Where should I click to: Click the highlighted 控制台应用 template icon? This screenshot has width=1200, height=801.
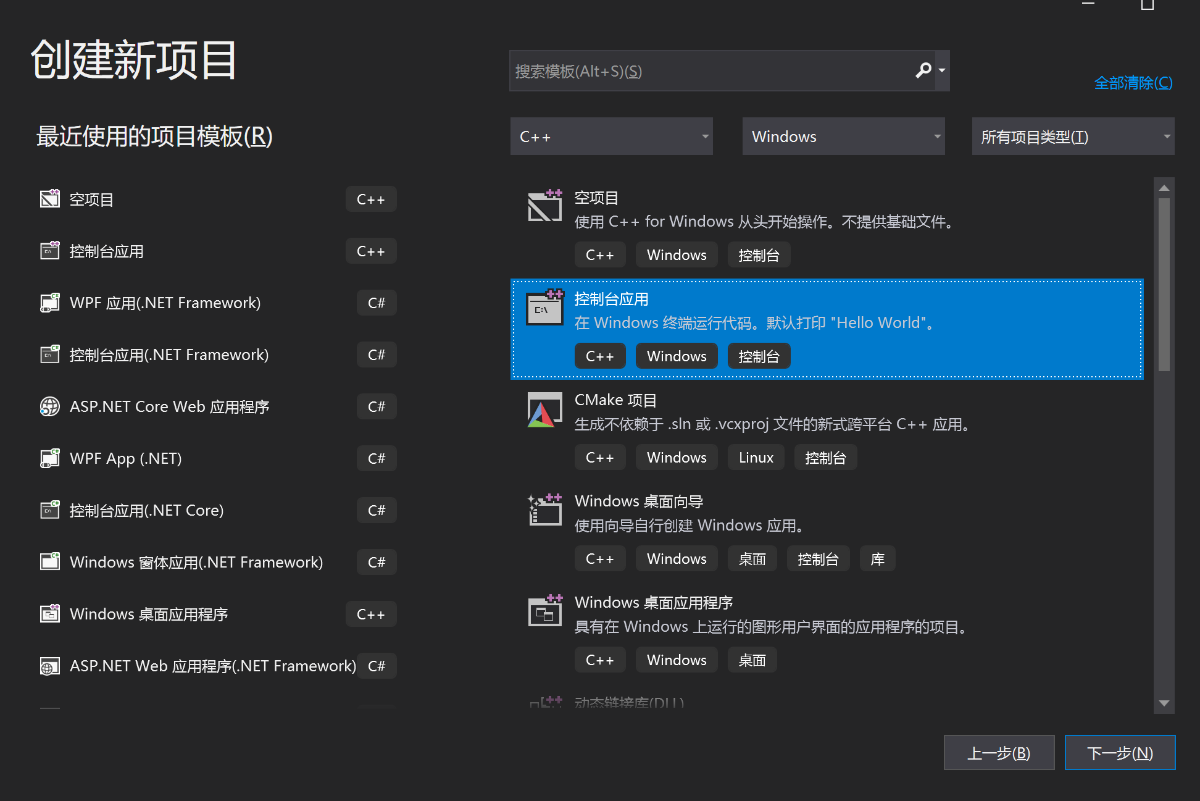point(545,308)
